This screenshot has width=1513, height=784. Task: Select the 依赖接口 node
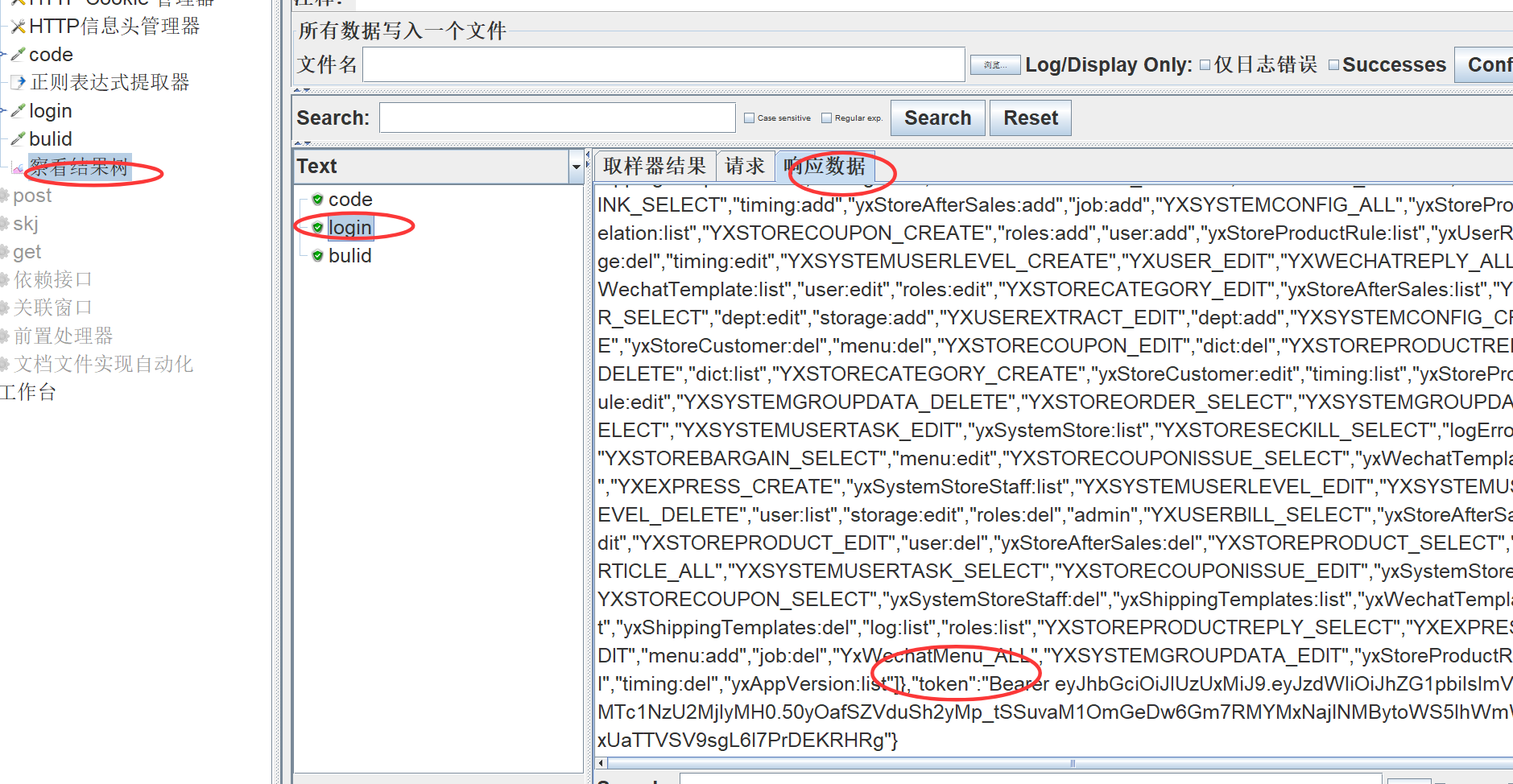click(x=53, y=280)
